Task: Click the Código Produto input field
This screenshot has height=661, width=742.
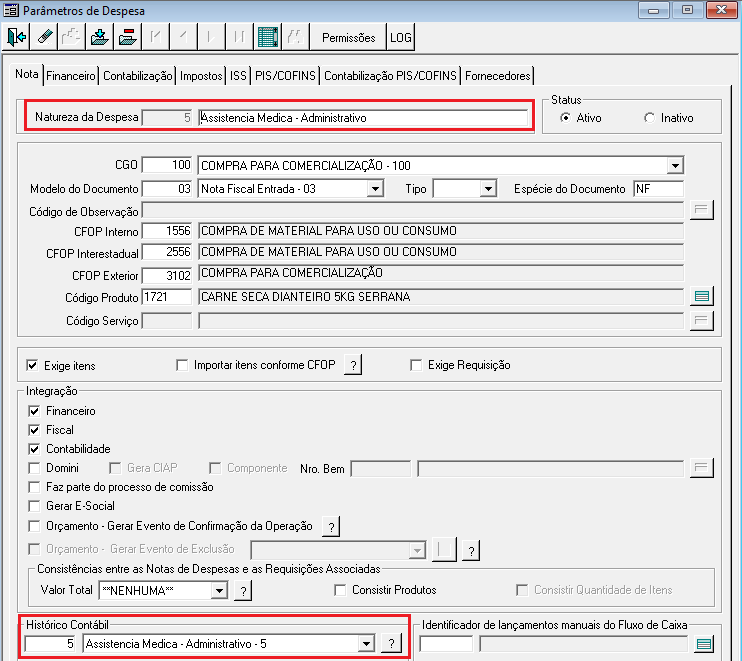Action: (167, 297)
